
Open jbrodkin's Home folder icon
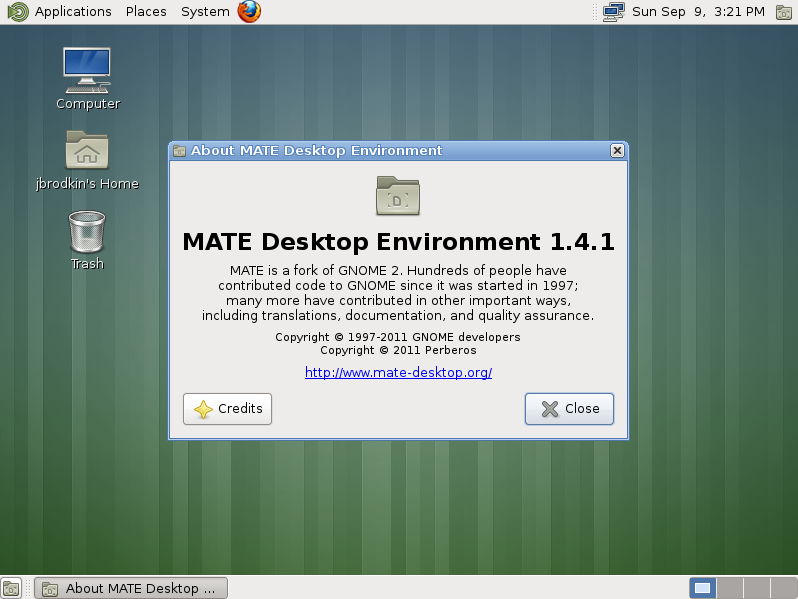coord(87,160)
